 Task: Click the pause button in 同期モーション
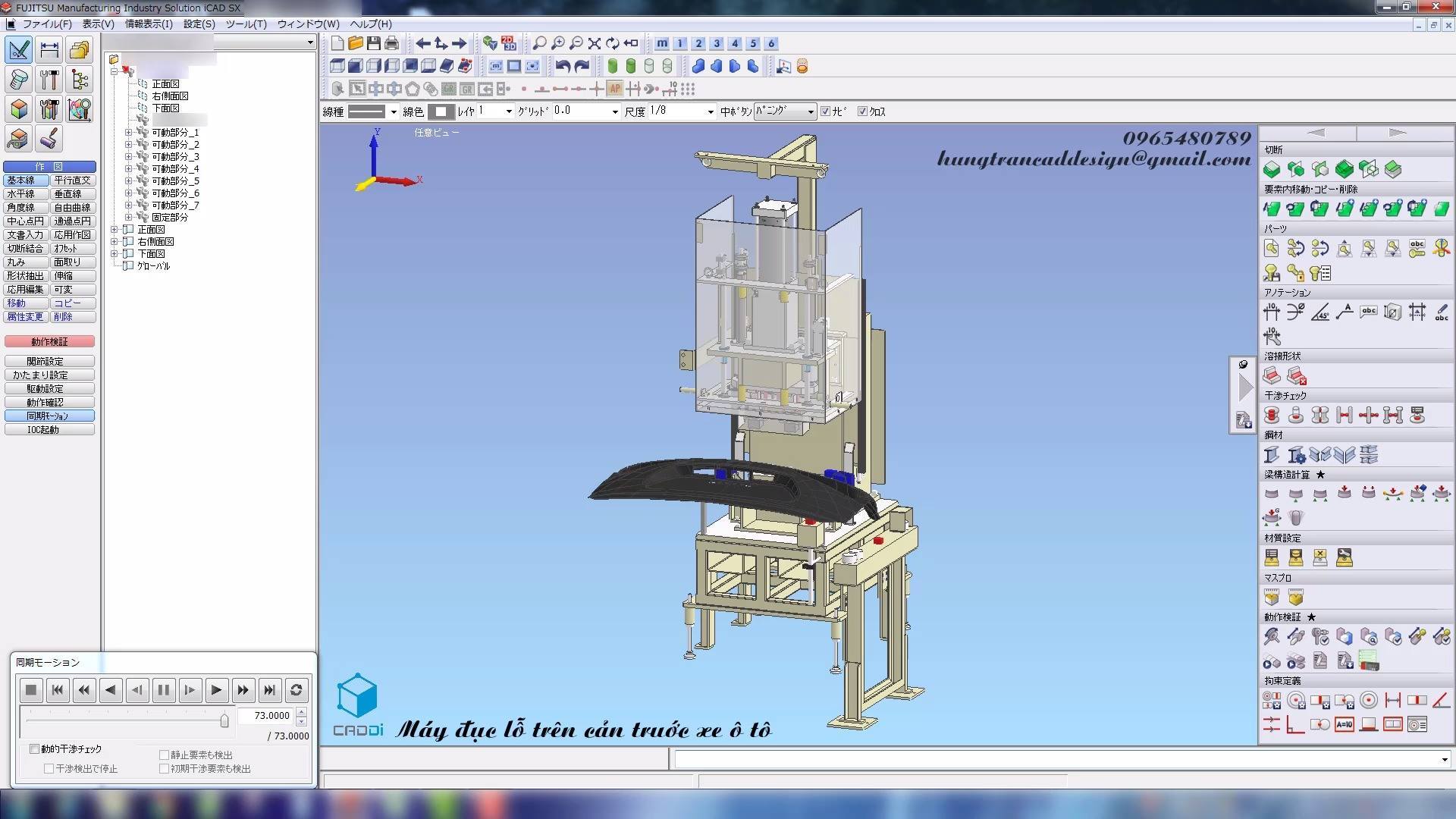point(163,690)
